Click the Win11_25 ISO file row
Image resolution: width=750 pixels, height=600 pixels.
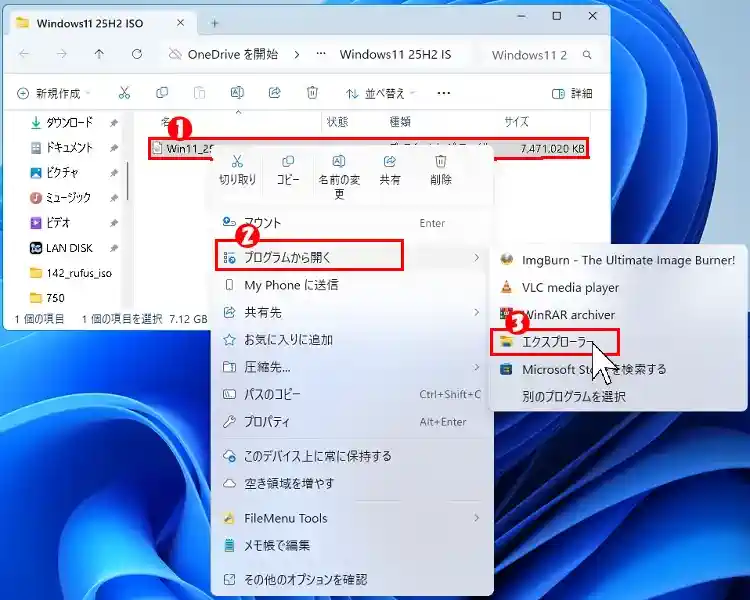pos(369,149)
